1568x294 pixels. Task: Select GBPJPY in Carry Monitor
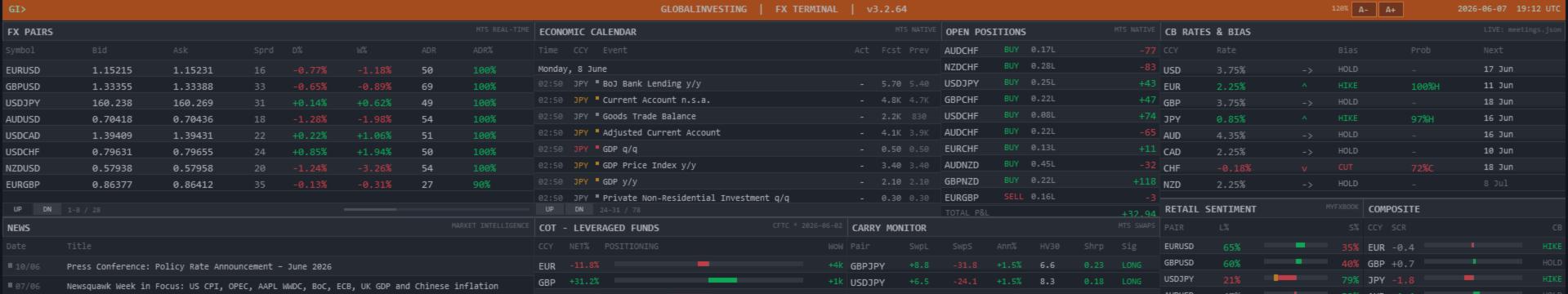[868, 265]
